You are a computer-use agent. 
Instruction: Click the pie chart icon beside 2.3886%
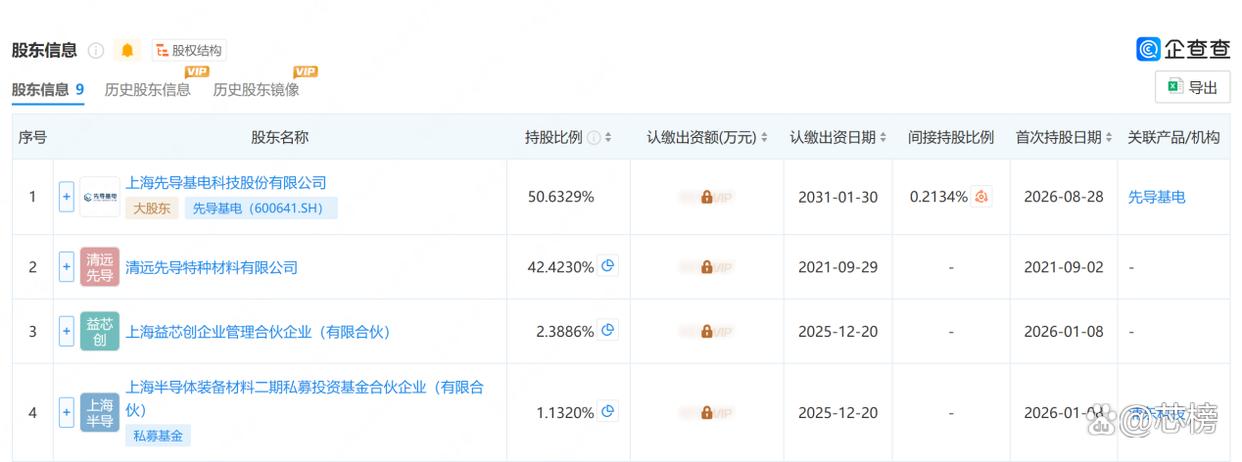click(608, 330)
